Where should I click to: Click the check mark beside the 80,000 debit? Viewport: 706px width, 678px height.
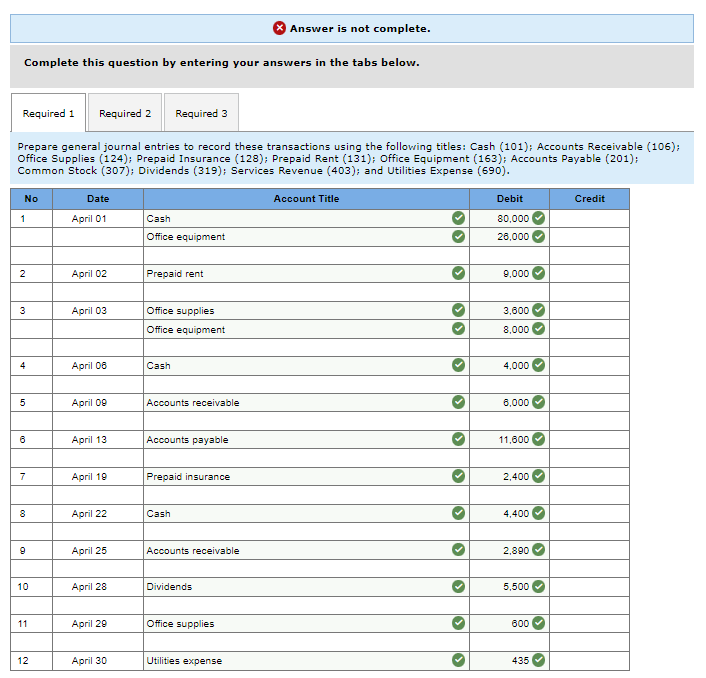click(x=539, y=218)
